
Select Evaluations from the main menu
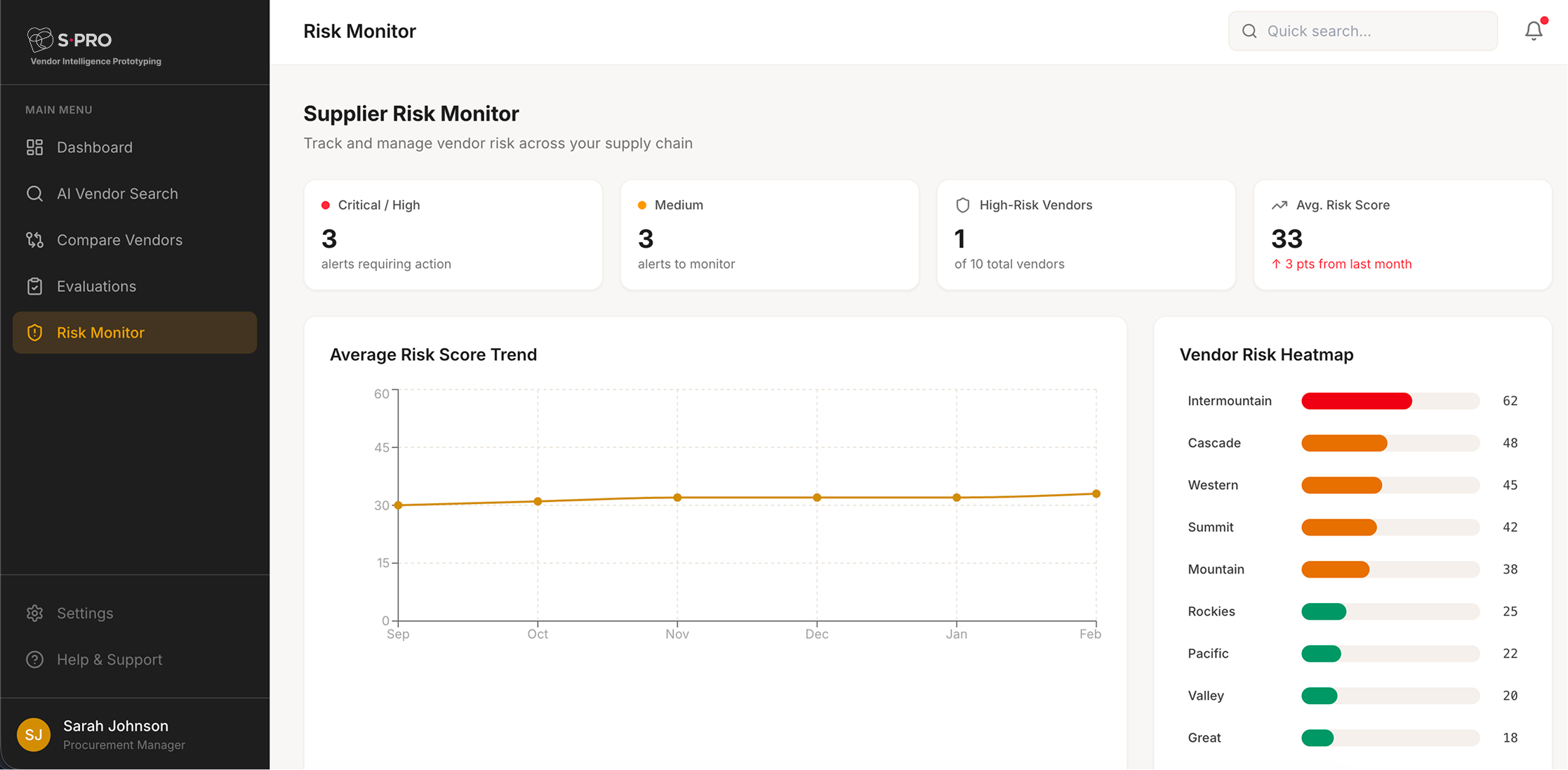tap(96, 286)
